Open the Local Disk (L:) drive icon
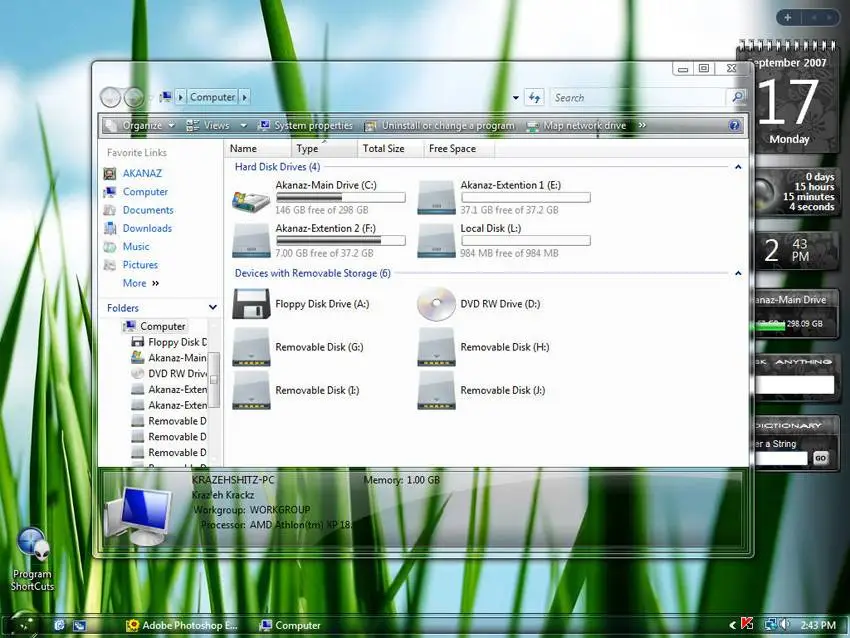The width and height of the screenshot is (850, 638). point(436,241)
